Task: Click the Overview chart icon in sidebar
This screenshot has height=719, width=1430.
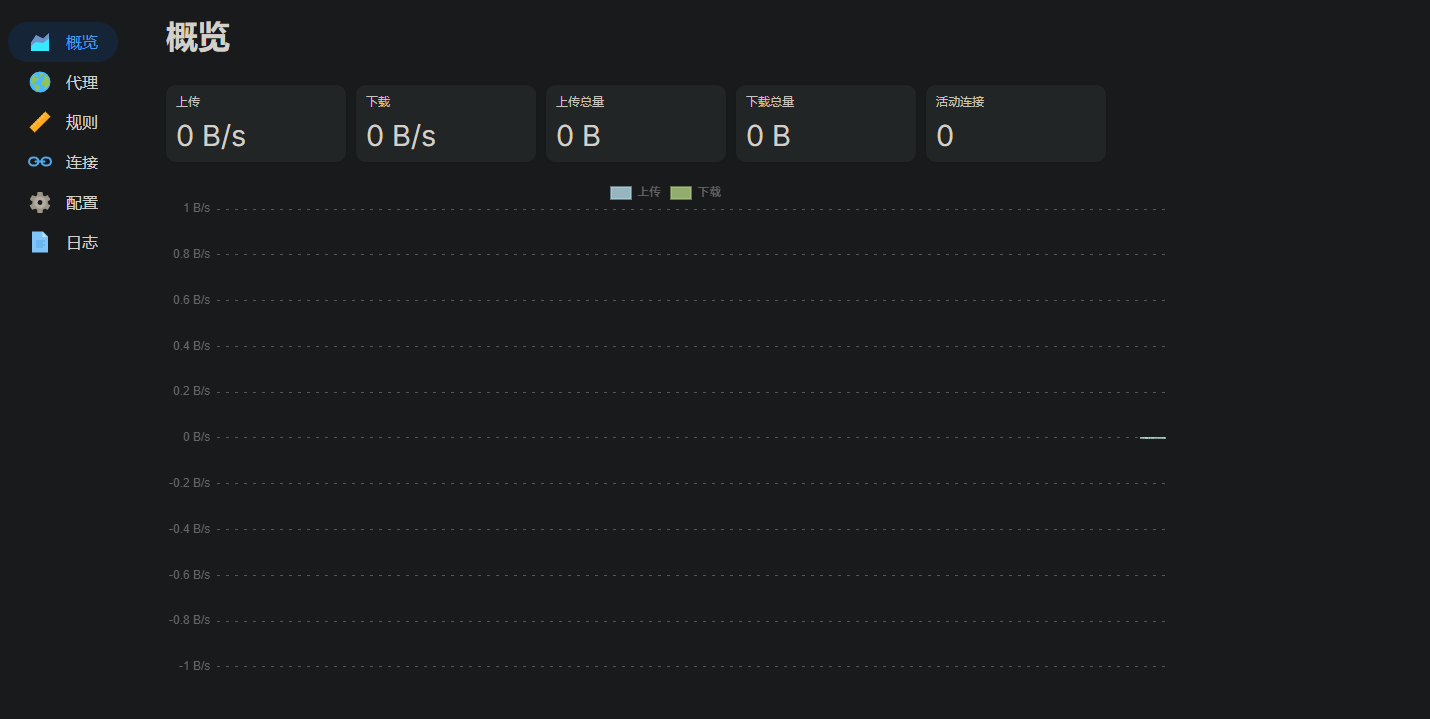Action: tap(40, 42)
